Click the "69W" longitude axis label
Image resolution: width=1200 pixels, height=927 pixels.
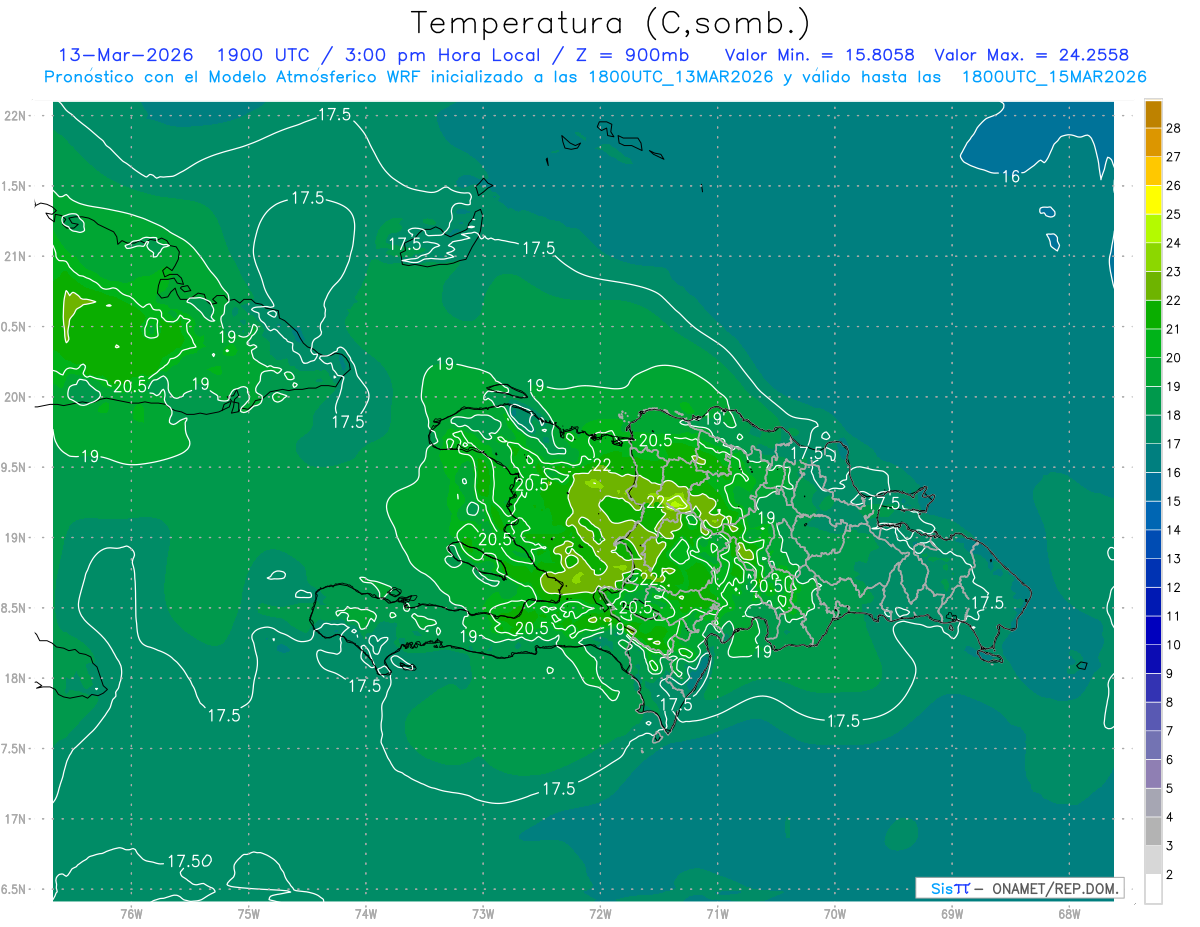(x=952, y=914)
